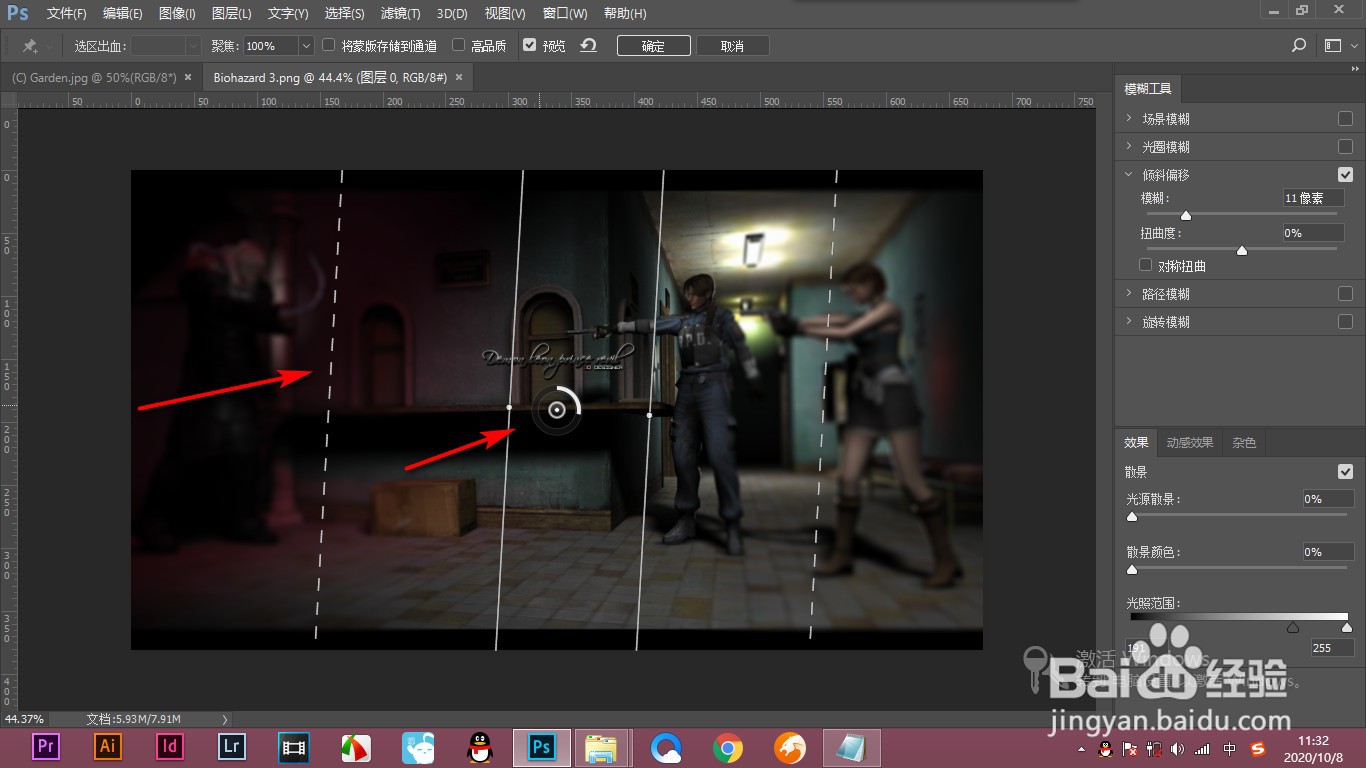
Task: Open the film strip app in taskbar
Action: click(294, 747)
